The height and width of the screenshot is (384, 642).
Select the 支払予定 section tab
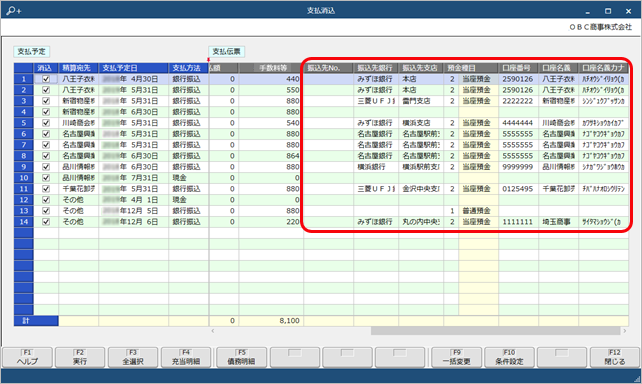(x=32, y=52)
